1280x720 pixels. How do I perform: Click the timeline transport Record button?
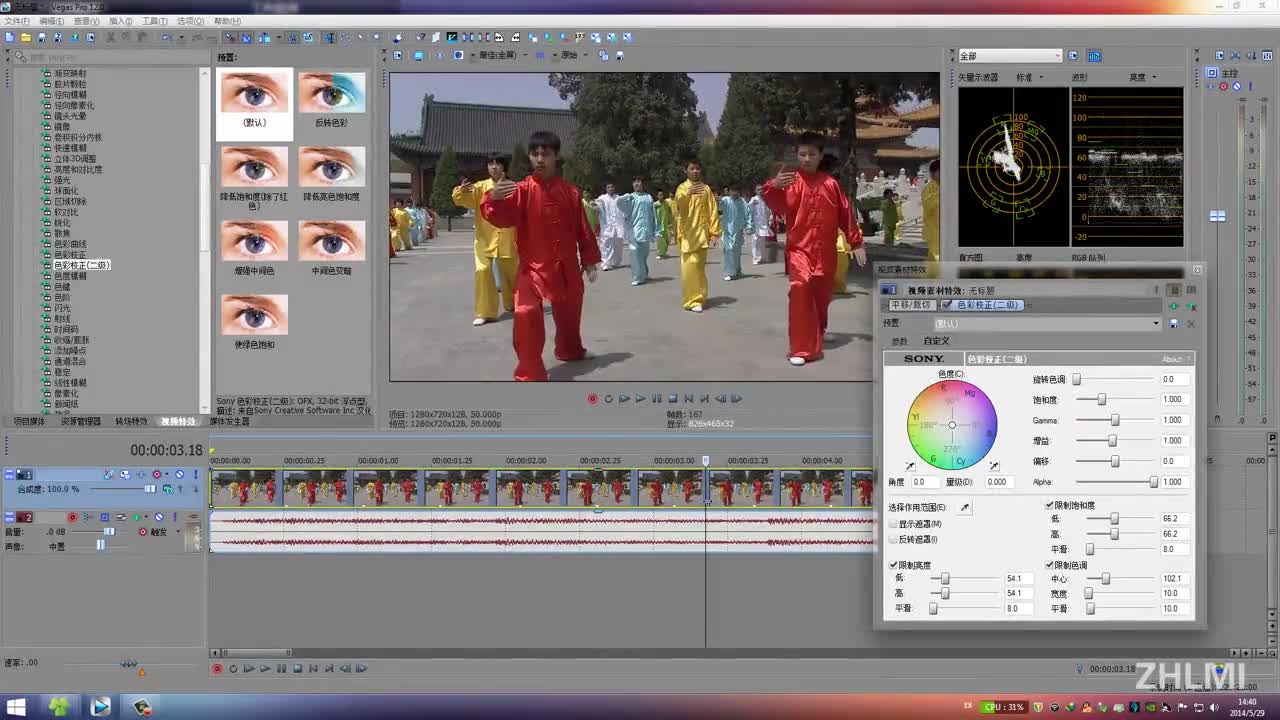pyautogui.click(x=217, y=668)
